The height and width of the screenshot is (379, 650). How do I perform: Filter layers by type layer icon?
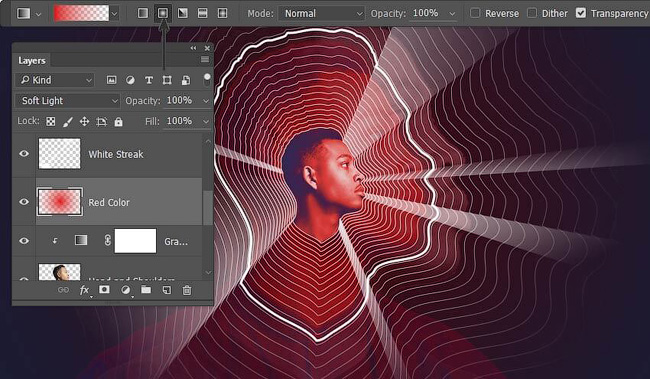(x=149, y=80)
